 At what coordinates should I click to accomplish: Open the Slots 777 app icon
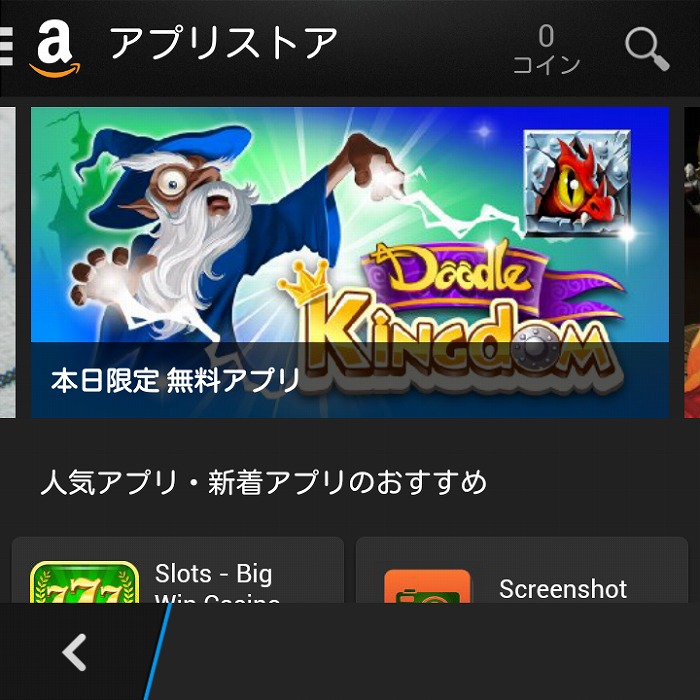pos(84,582)
